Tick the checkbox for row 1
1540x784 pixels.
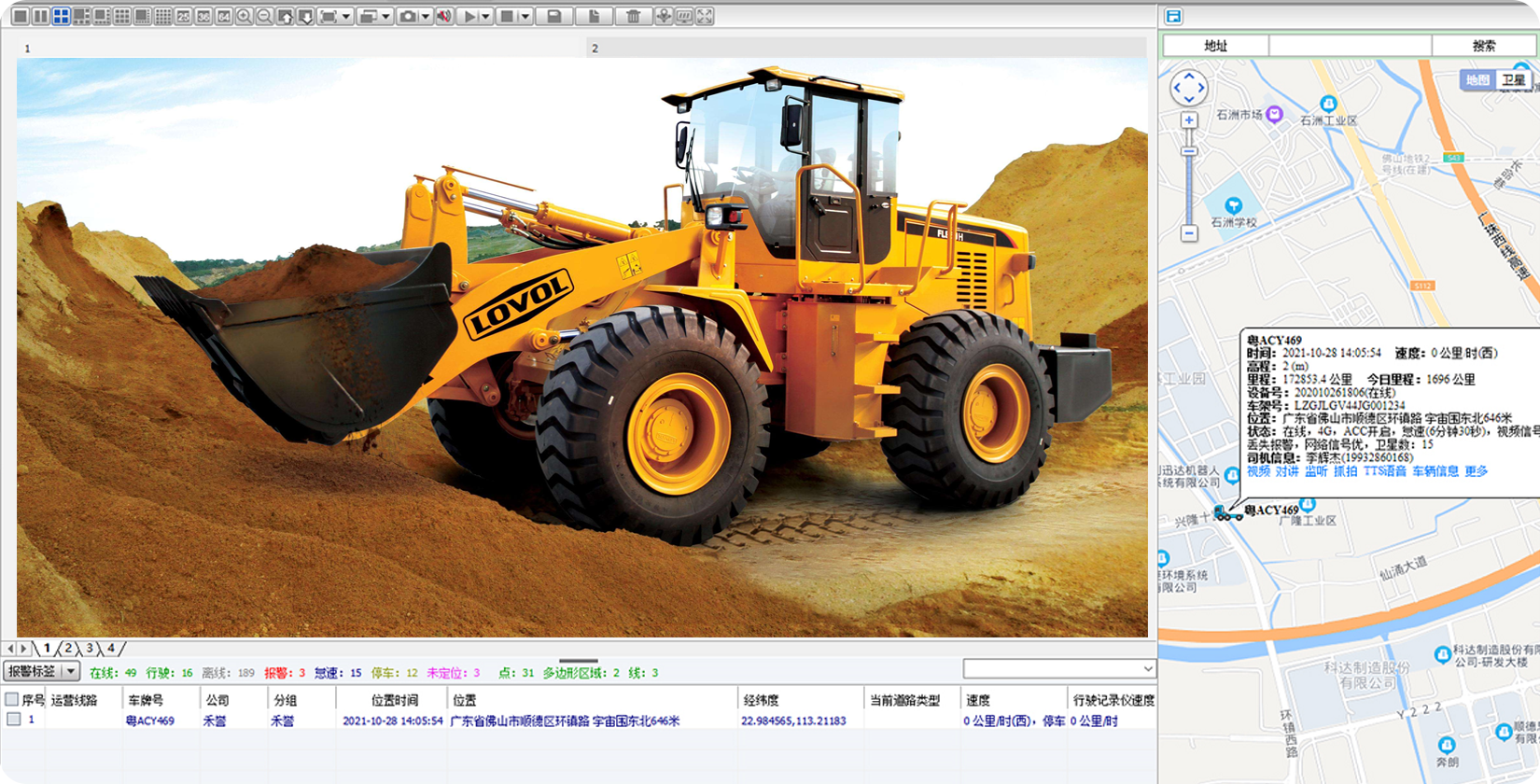pyautogui.click(x=14, y=720)
